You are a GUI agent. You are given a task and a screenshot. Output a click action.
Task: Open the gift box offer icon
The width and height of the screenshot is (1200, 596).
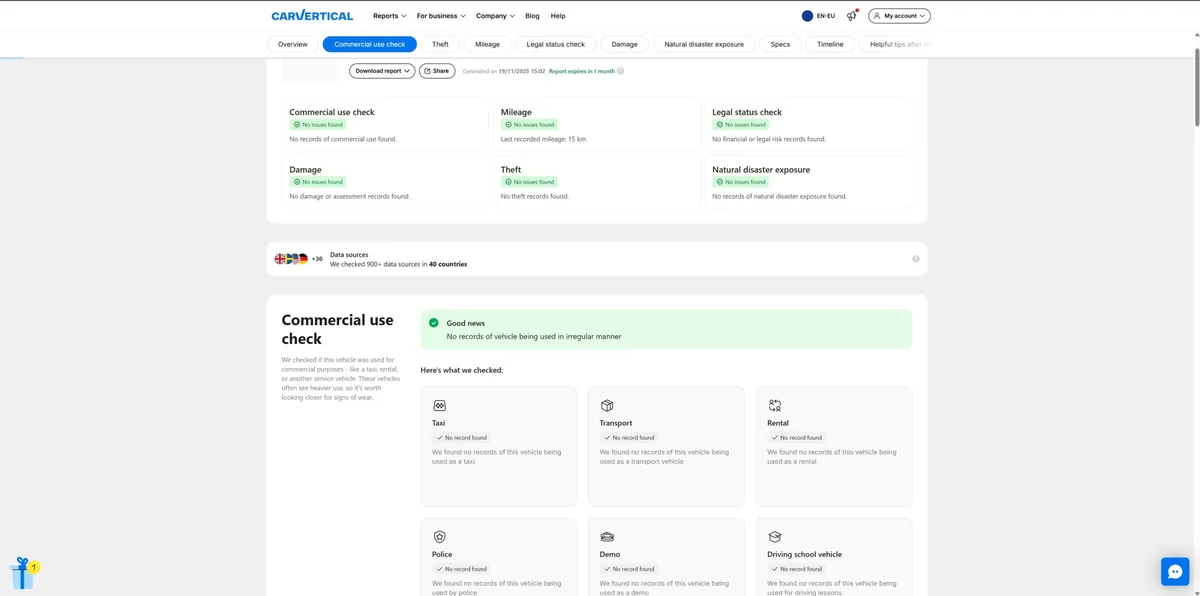click(x=23, y=573)
